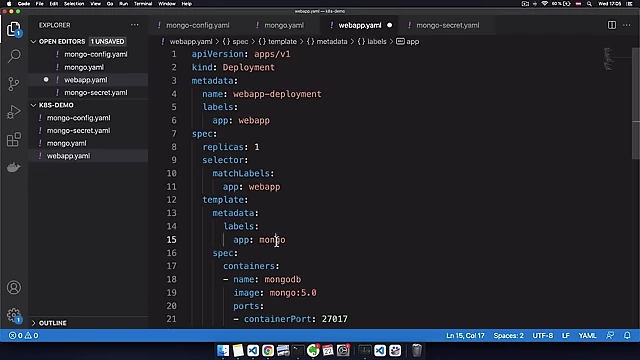Open Calendar from the Dock
This screenshot has width=640, height=360.
click(x=328, y=350)
